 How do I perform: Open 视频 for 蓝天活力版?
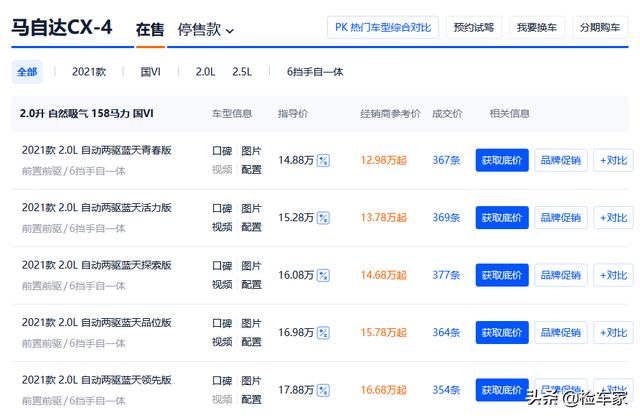(x=222, y=227)
